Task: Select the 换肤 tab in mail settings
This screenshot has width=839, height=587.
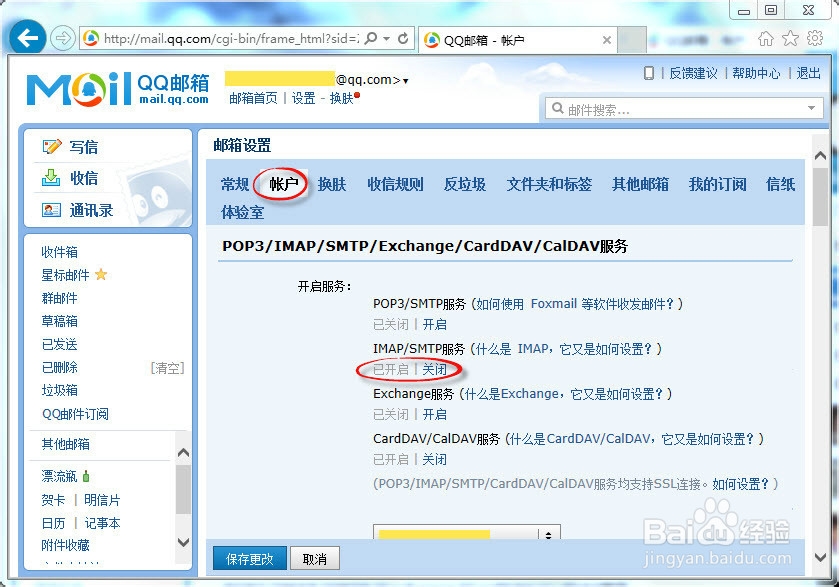Action: pyautogui.click(x=331, y=185)
